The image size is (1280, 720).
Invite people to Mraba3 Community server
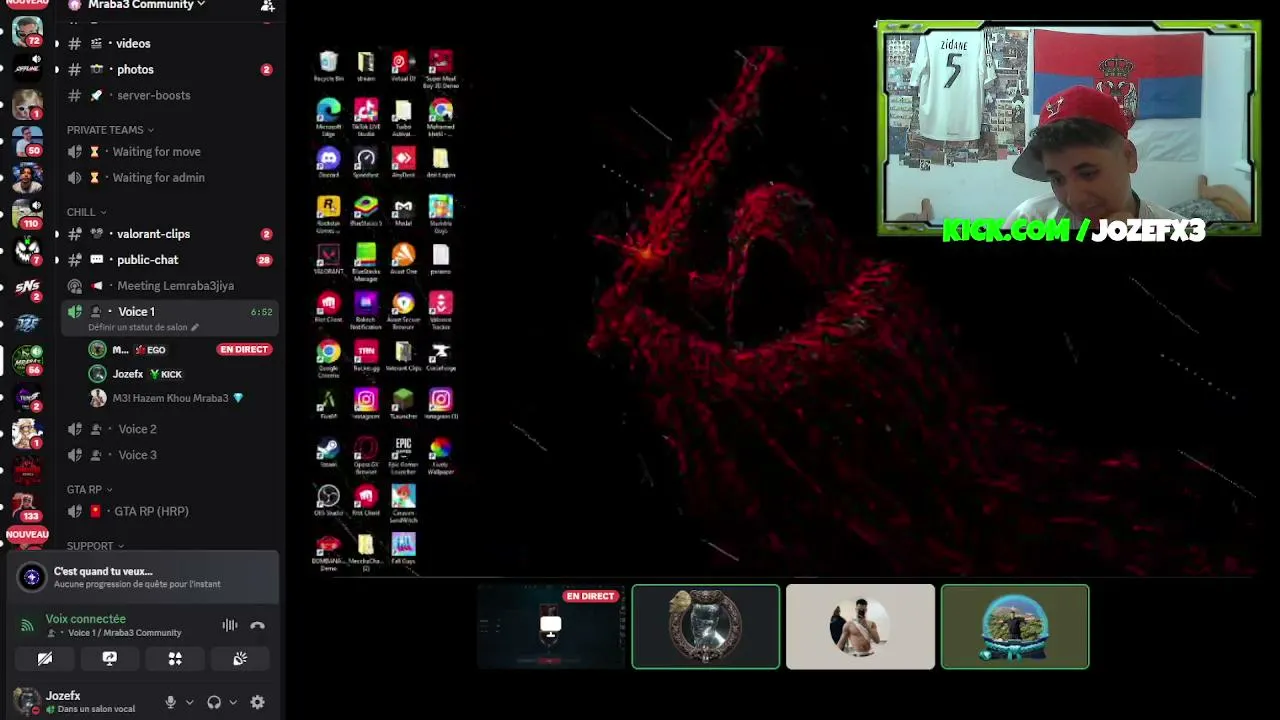(267, 5)
